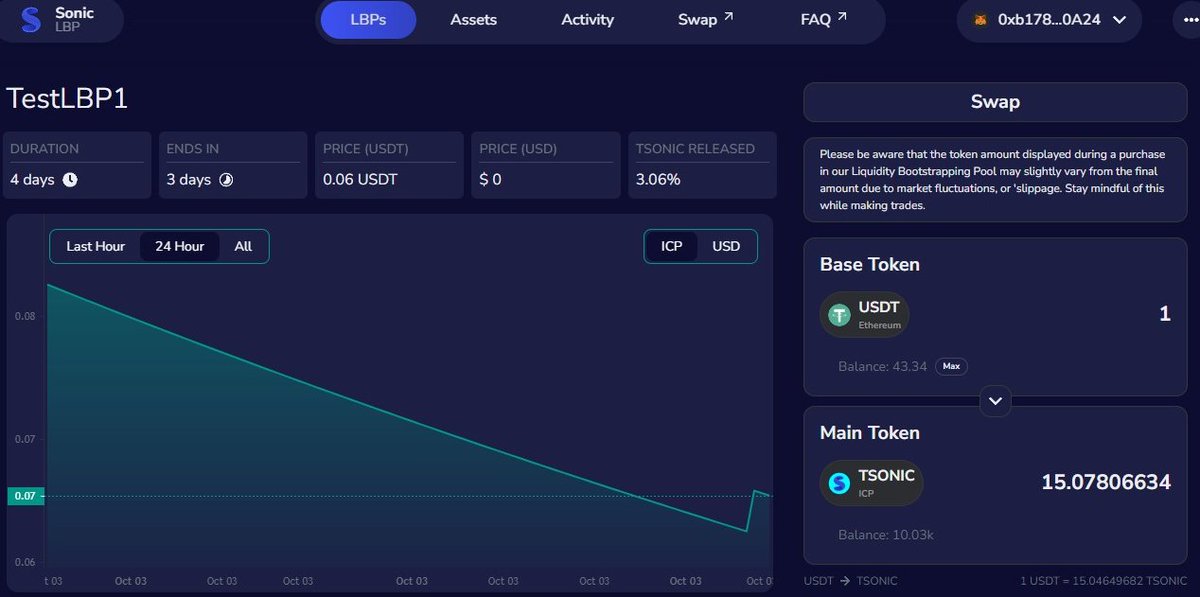The height and width of the screenshot is (597, 1200).
Task: Click the 0.08 y-axis label
Action: pyautogui.click(x=25, y=316)
